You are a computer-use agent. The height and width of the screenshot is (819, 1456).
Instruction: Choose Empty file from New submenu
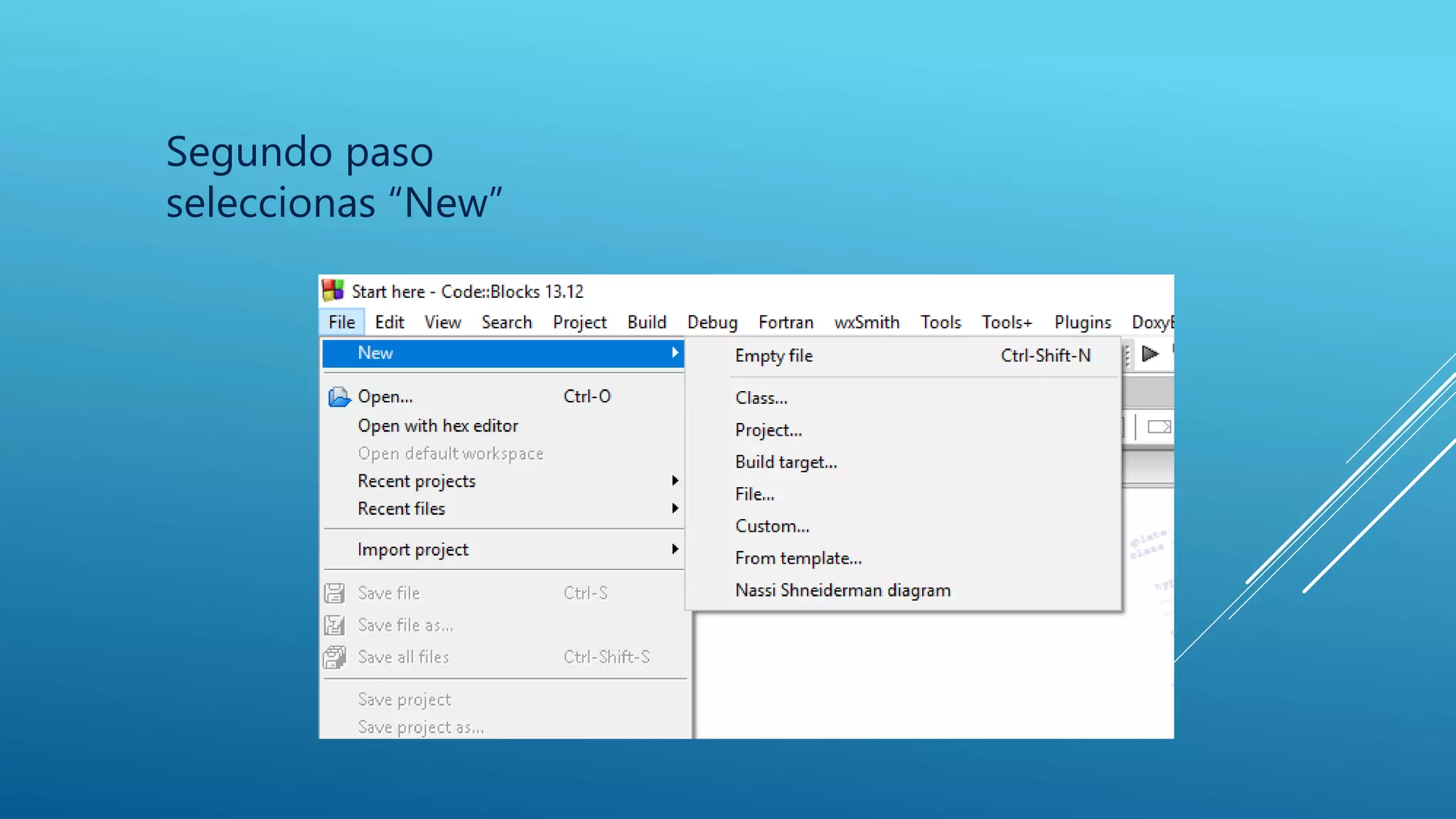(904, 356)
